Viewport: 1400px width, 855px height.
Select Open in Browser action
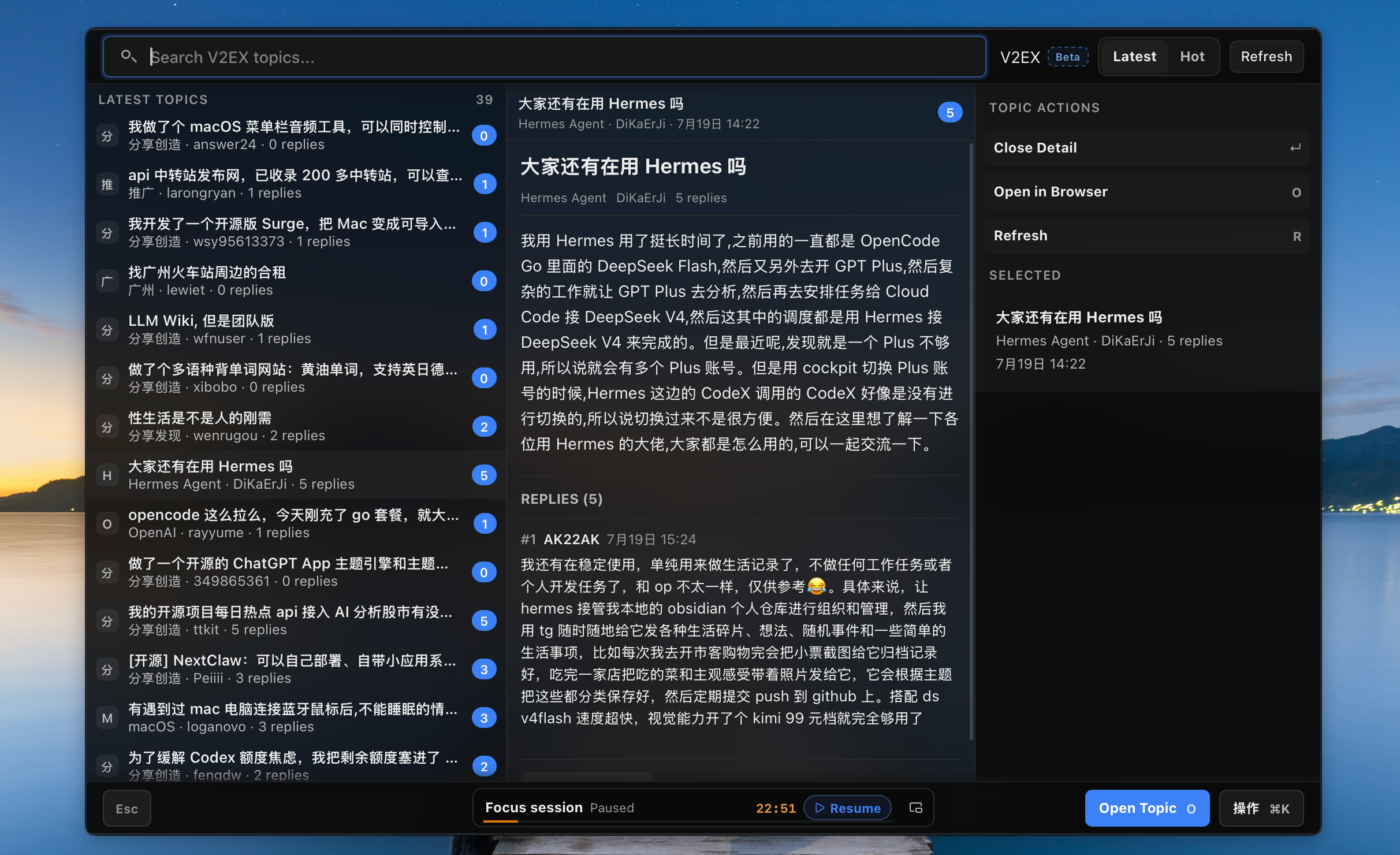(x=1148, y=192)
